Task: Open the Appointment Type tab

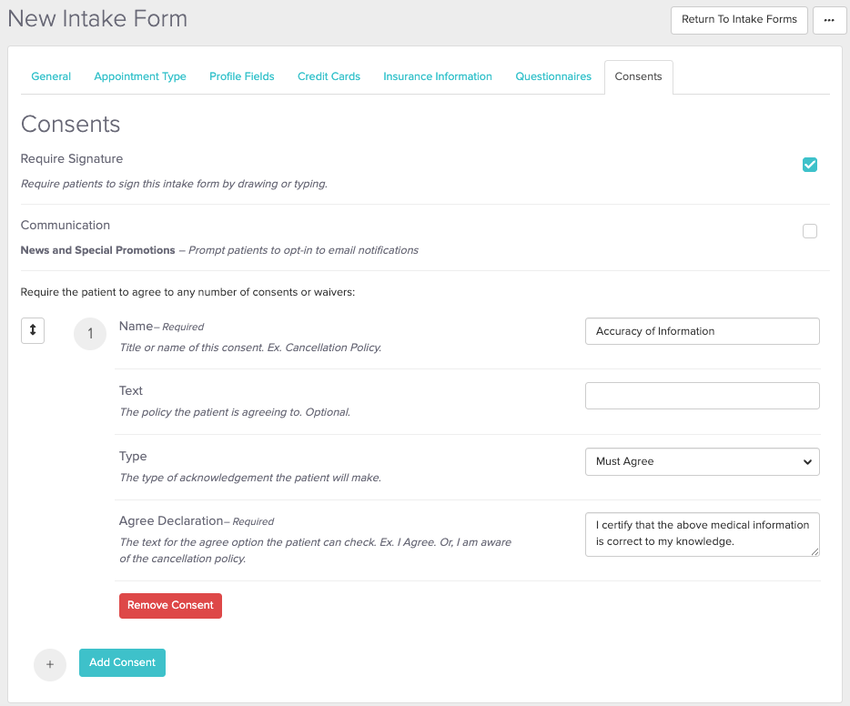Action: 140,76
